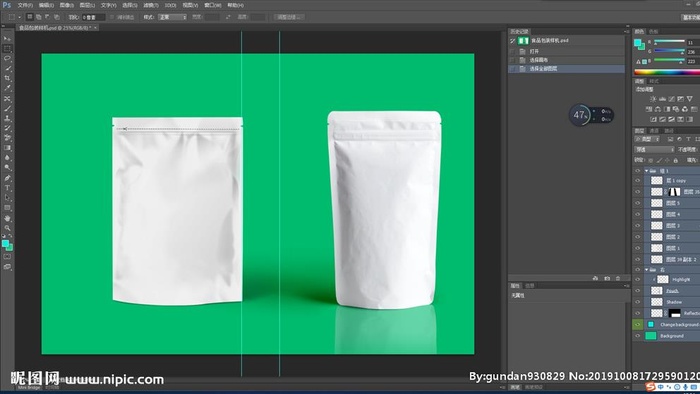
Task: Open the History panel flyout menu
Action: click(x=627, y=32)
